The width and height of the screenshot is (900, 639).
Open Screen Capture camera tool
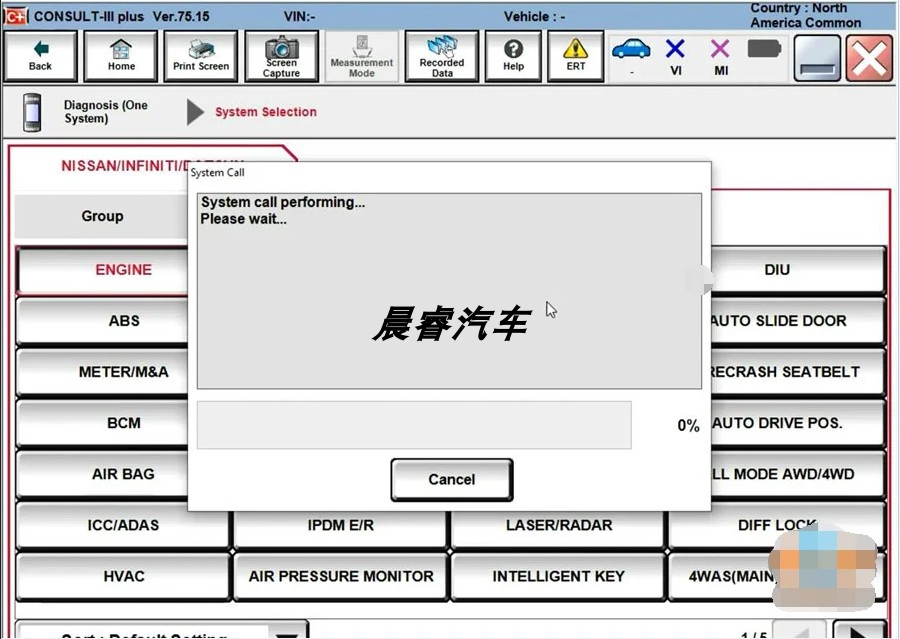(281, 56)
